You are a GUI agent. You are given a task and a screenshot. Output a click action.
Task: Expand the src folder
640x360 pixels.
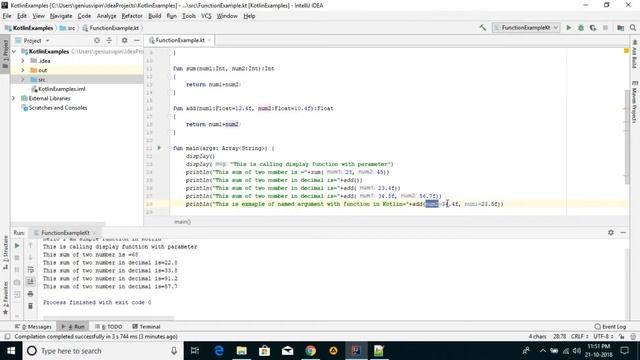pos(23,80)
